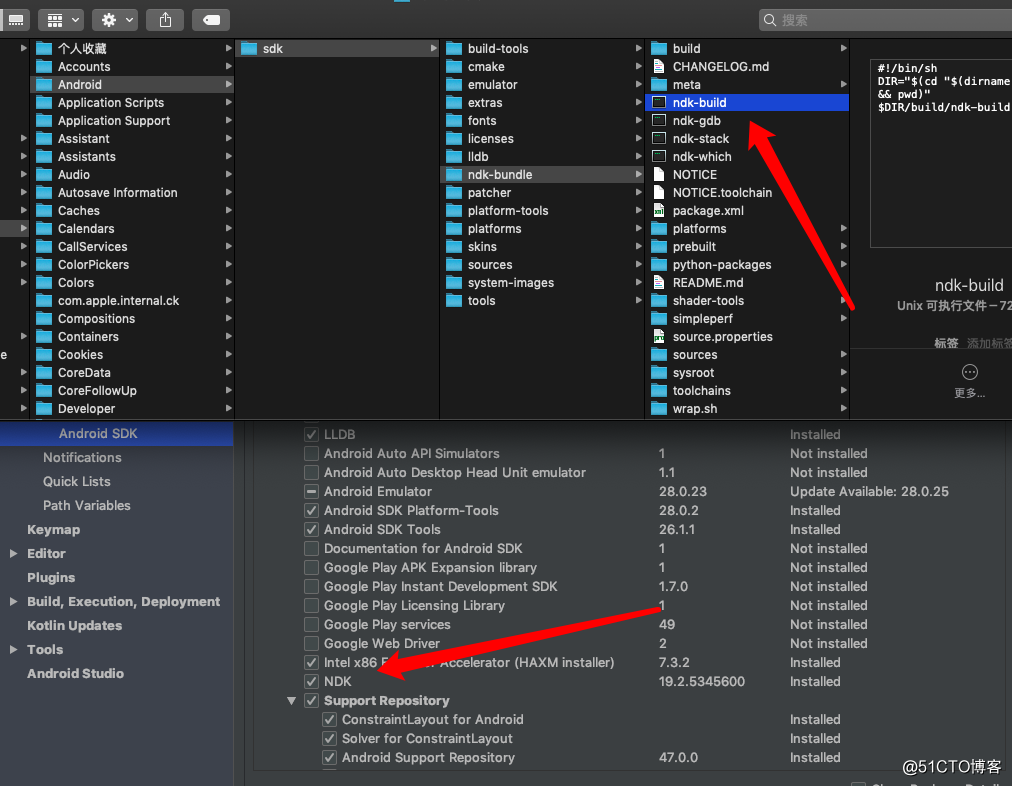This screenshot has width=1012, height=786.
Task: Click the emulator folder icon
Action: (454, 85)
